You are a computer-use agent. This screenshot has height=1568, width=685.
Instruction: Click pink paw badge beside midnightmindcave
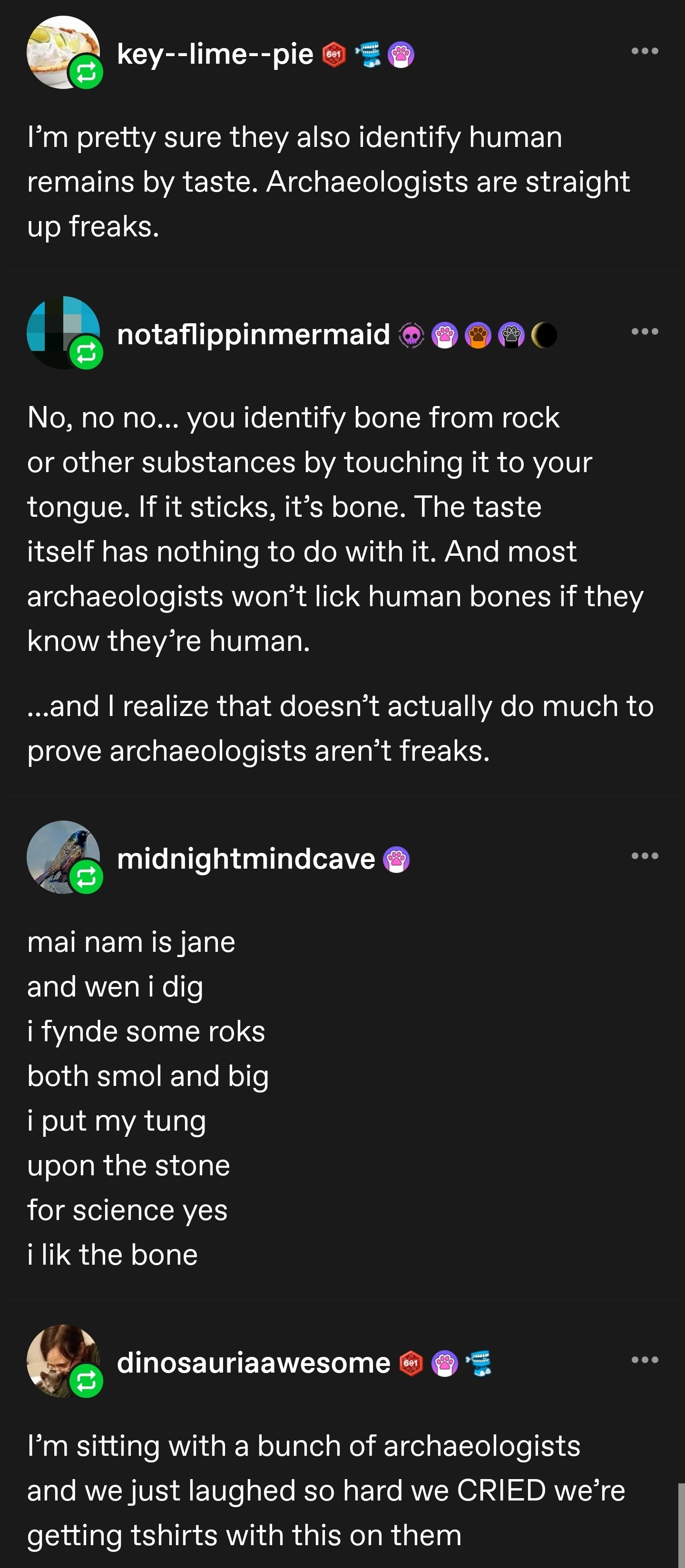(x=396, y=860)
